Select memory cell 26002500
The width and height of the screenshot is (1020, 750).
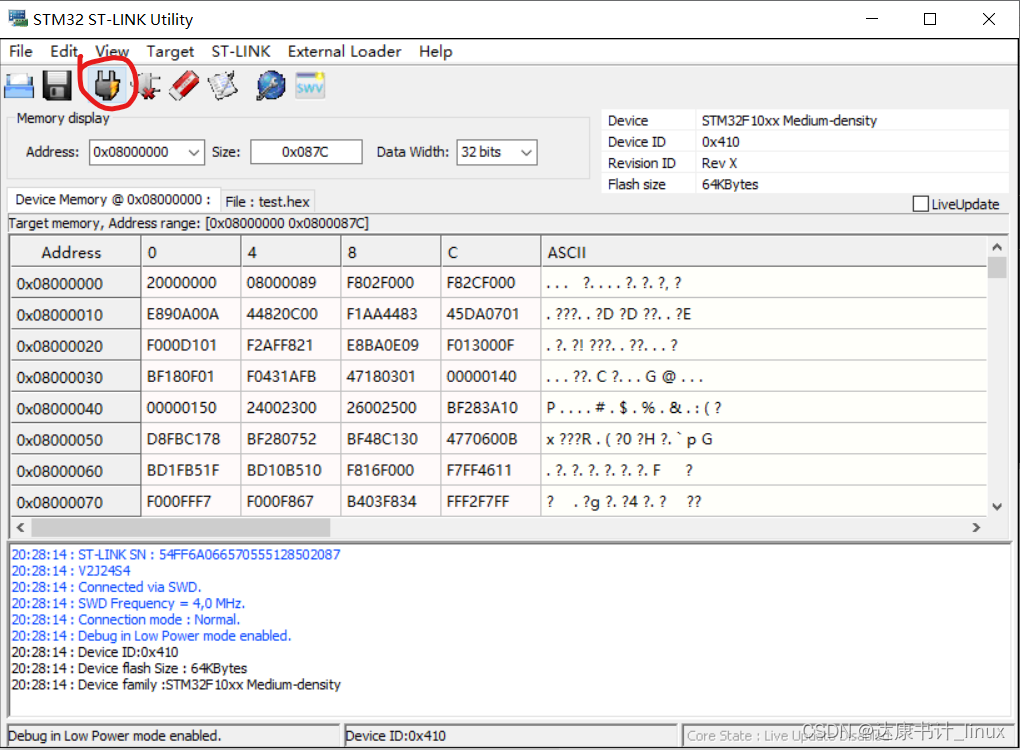pyautogui.click(x=390, y=408)
